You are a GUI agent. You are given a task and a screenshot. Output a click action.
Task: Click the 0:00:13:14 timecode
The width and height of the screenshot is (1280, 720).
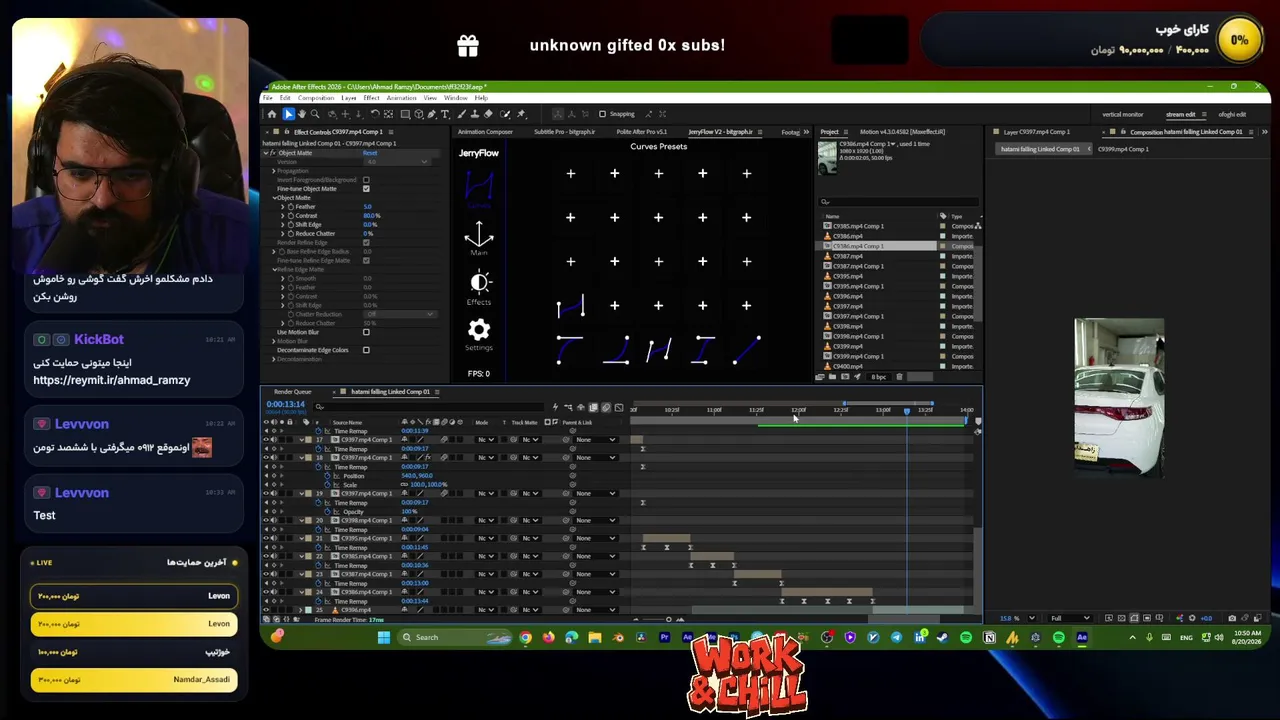point(285,404)
